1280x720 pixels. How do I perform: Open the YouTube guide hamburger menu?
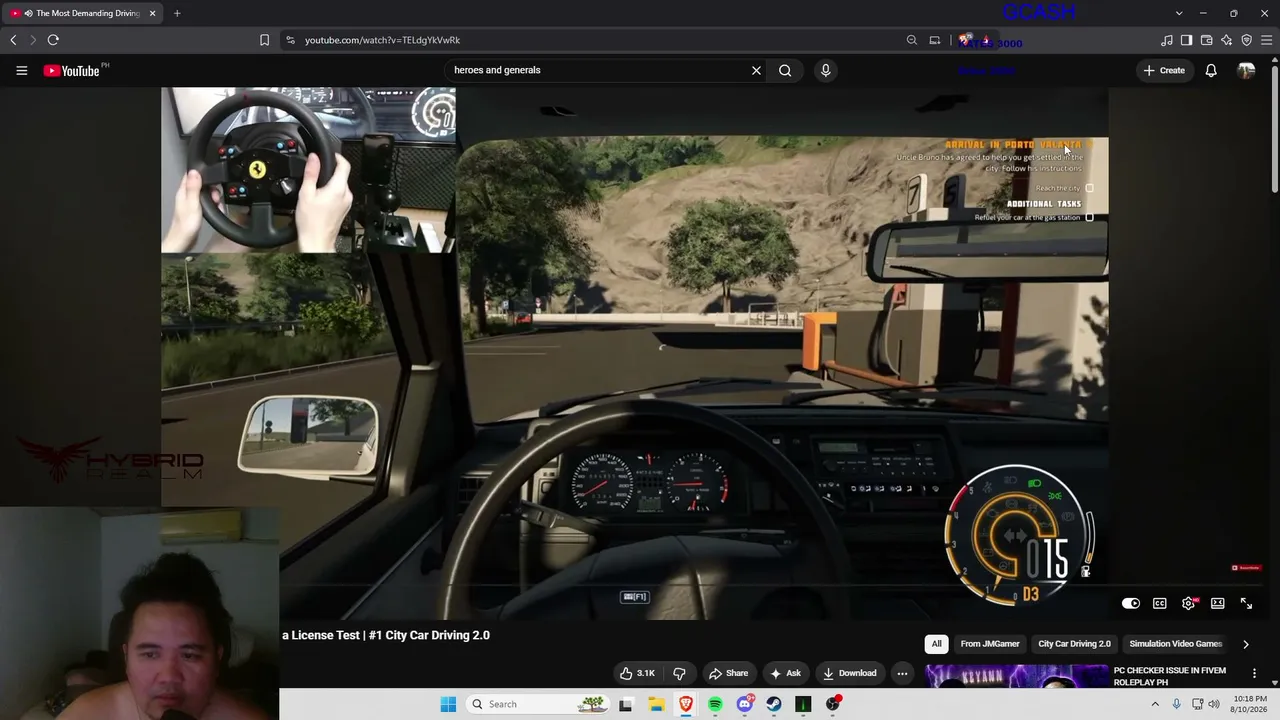[21, 71]
